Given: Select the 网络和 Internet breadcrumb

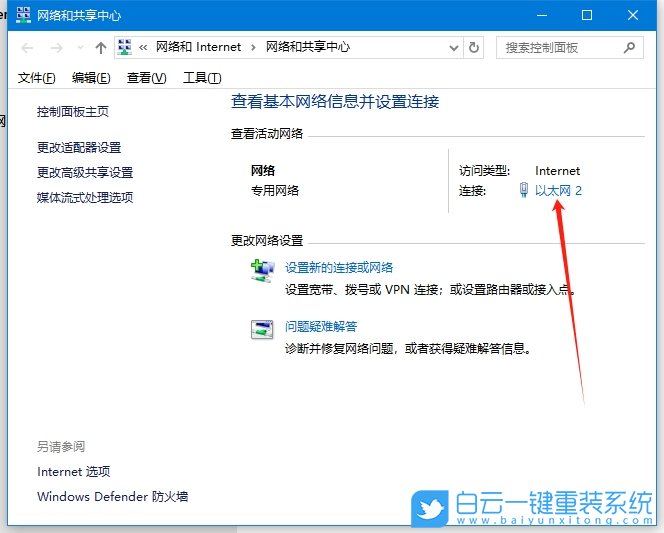Looking at the screenshot, I should (198, 47).
